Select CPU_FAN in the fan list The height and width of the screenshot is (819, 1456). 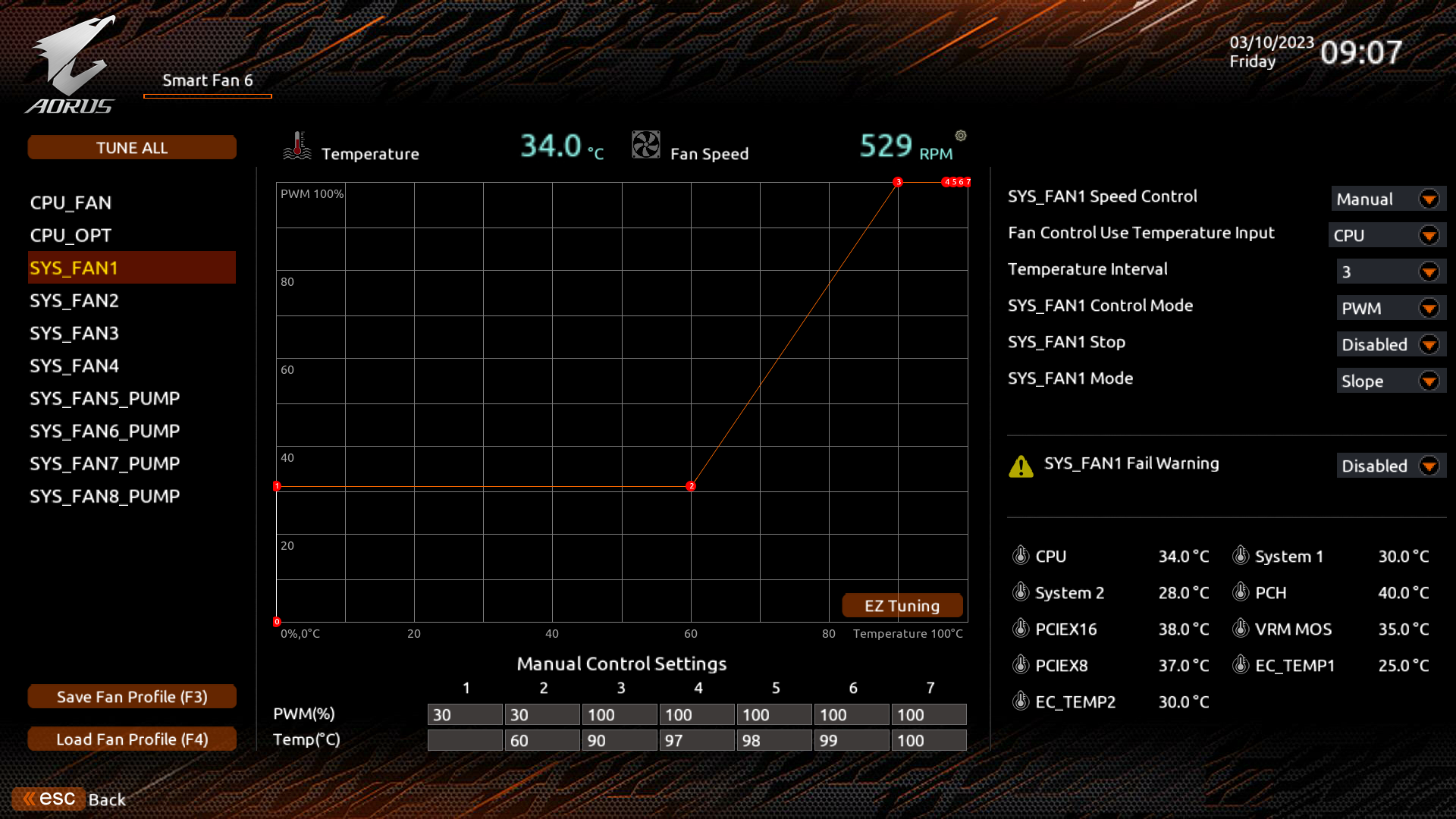[71, 203]
